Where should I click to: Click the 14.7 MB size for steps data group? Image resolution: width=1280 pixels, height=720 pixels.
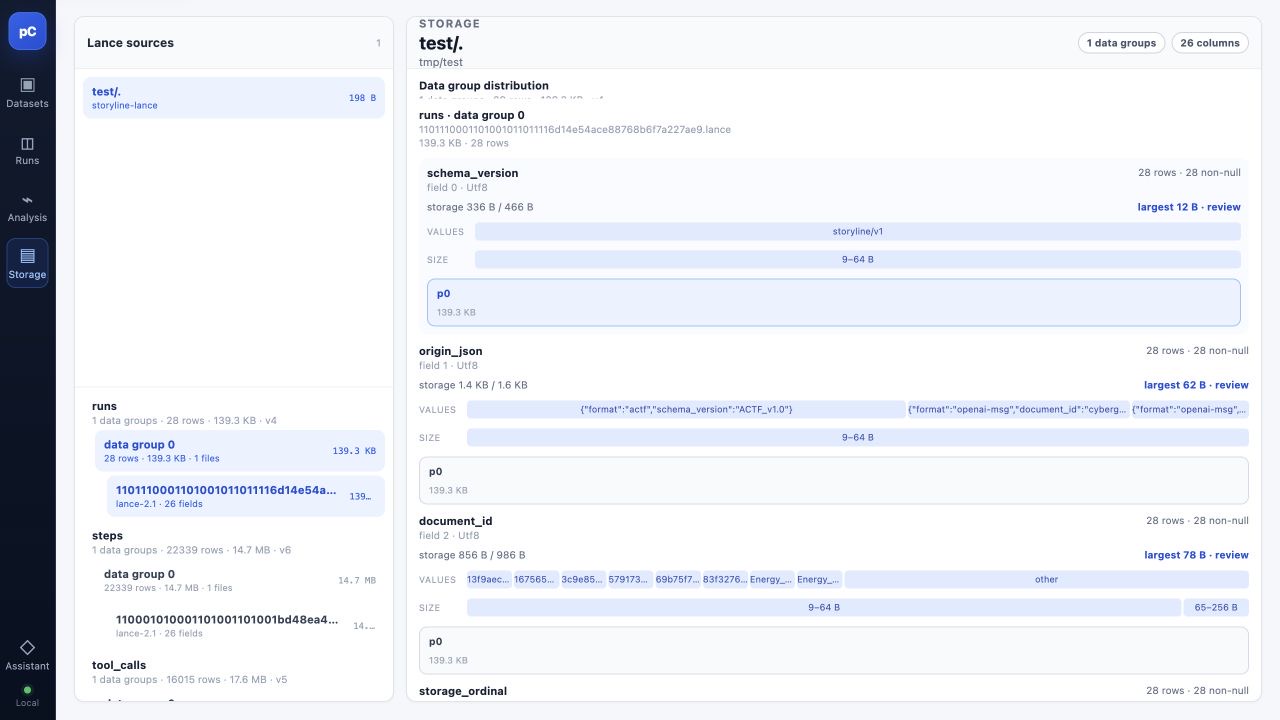click(357, 580)
